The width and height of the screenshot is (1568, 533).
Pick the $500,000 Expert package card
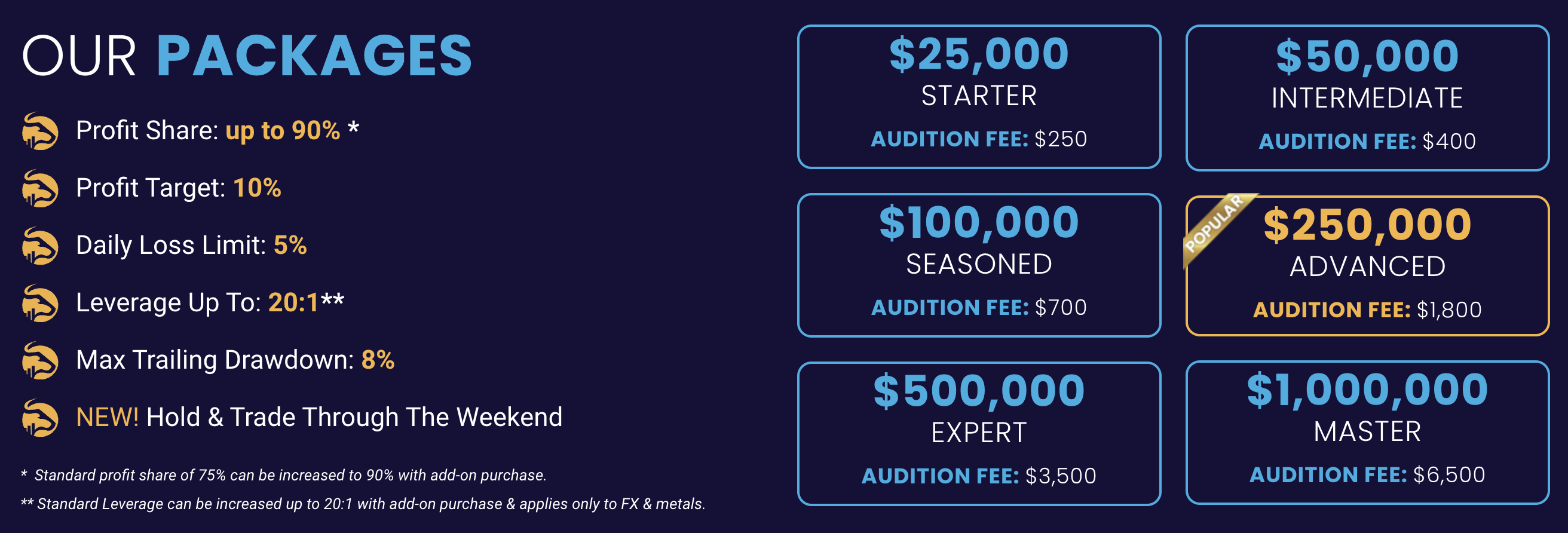[979, 434]
